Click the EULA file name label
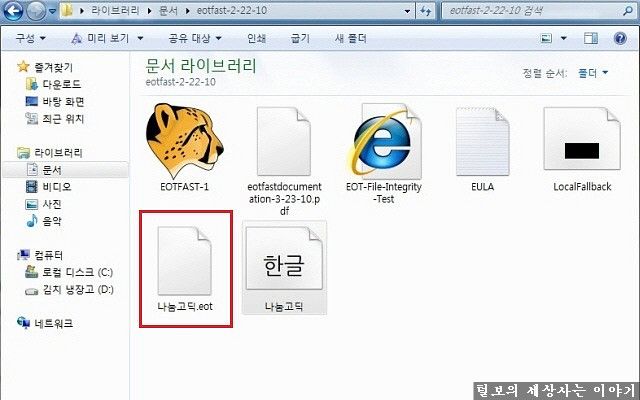This screenshot has width=640, height=400. click(x=482, y=187)
